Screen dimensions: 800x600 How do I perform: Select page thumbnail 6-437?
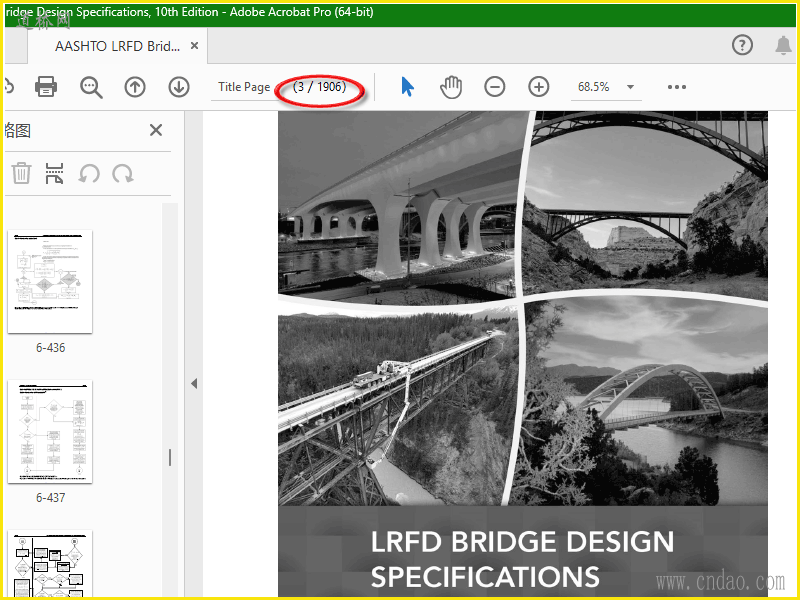point(50,432)
